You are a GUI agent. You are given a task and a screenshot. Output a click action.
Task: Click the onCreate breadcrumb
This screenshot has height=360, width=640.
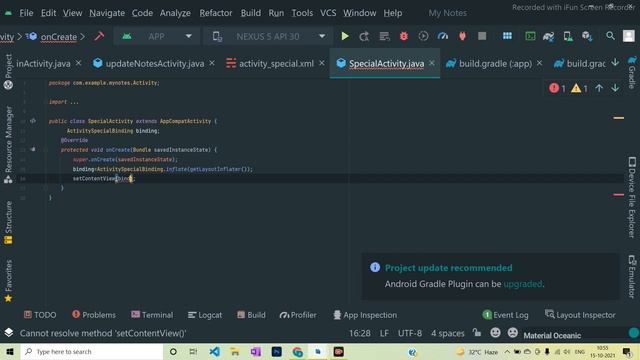pos(58,37)
